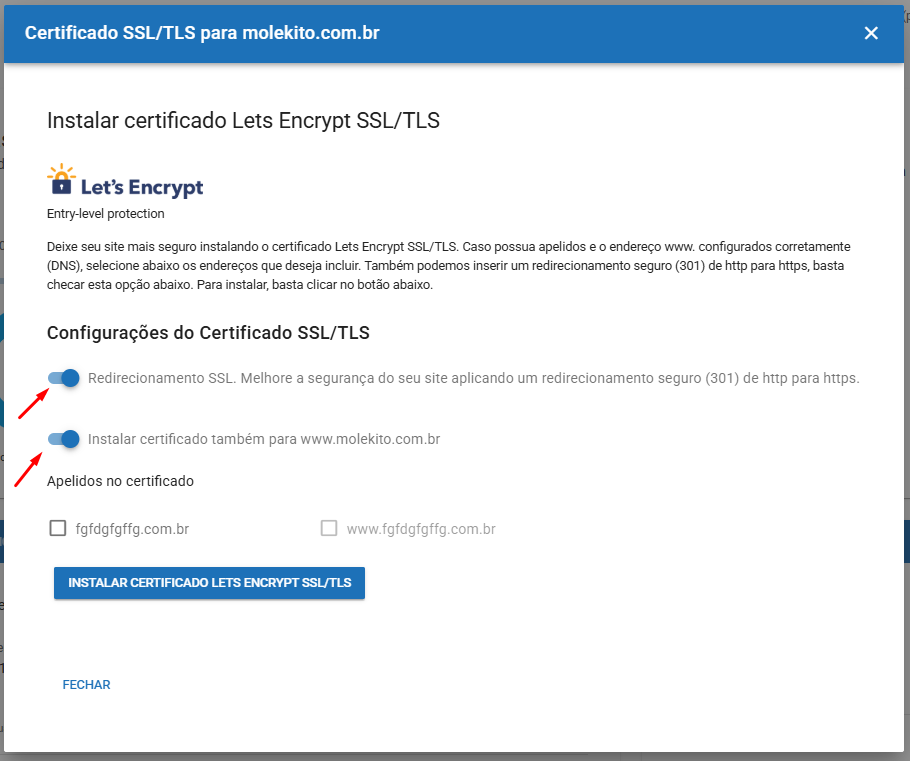Click the fgfdgfgffg.com.br alias label text

pos(132,529)
